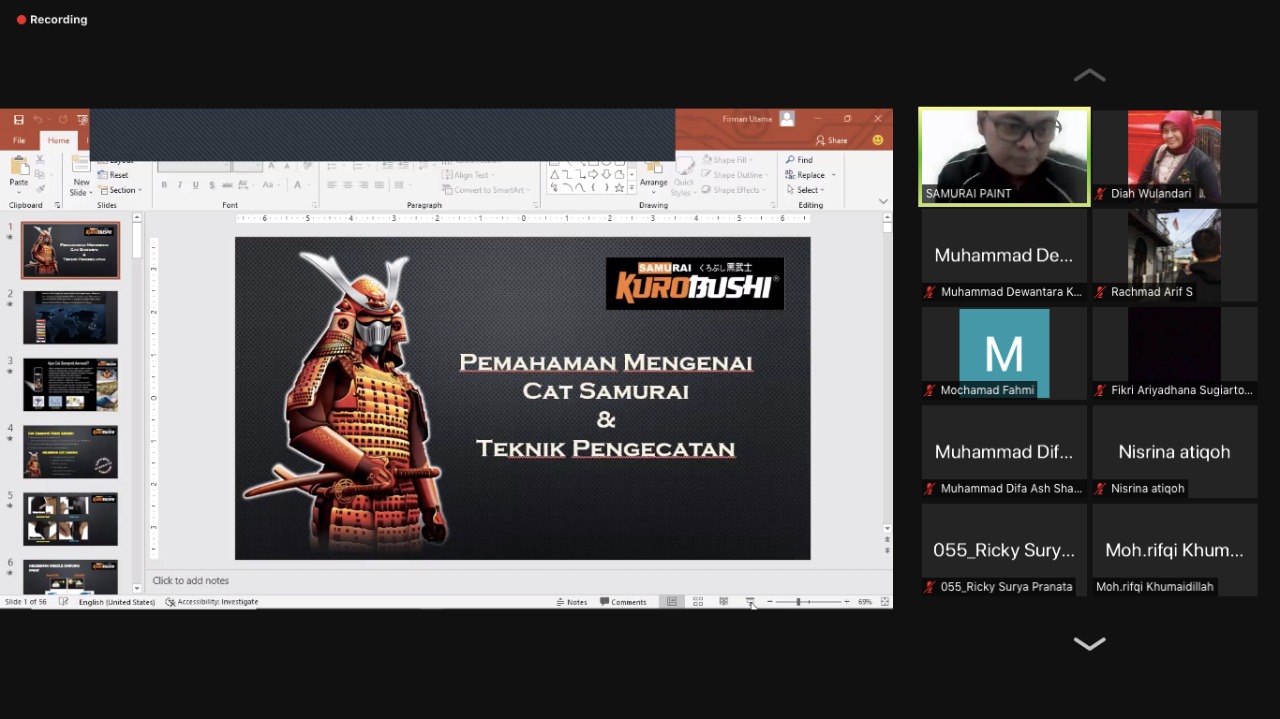Click the smiley feedback icon
Image resolution: width=1280 pixels, height=719 pixels.
point(878,141)
